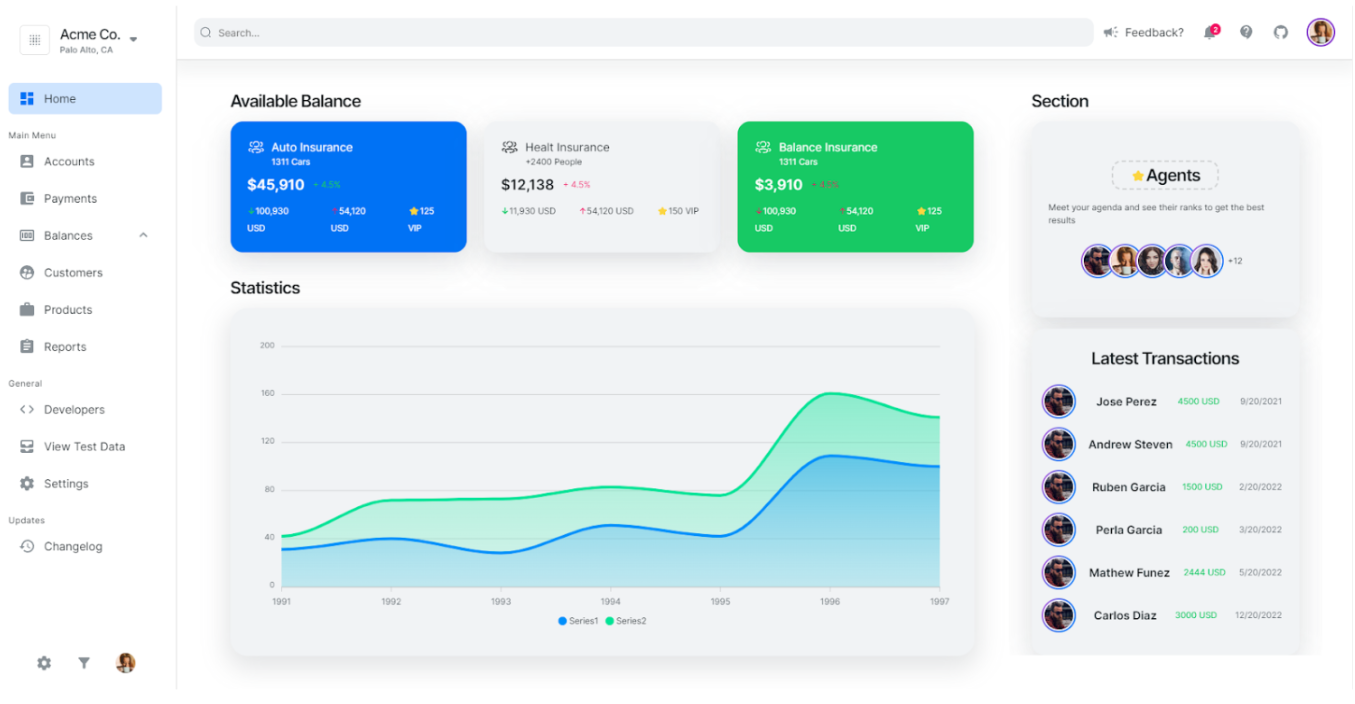The width and height of the screenshot is (1355, 704).
Task: Toggle Series1 in the chart legend
Action: pyautogui.click(x=578, y=621)
